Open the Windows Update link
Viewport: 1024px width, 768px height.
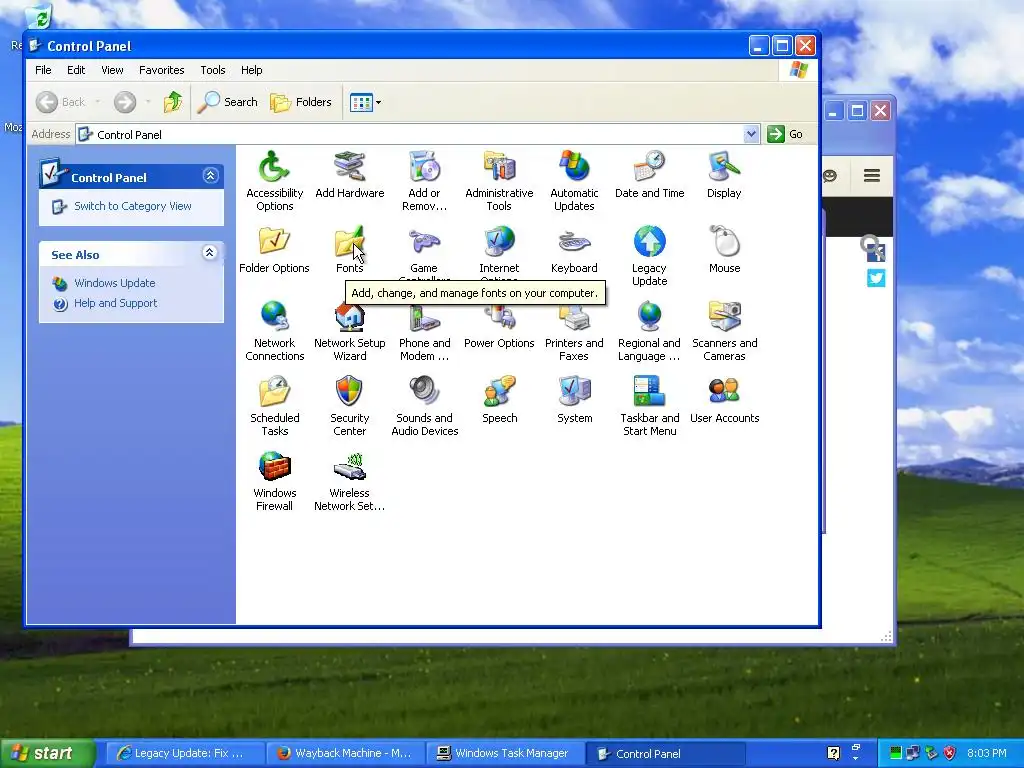pyautogui.click(x=114, y=283)
